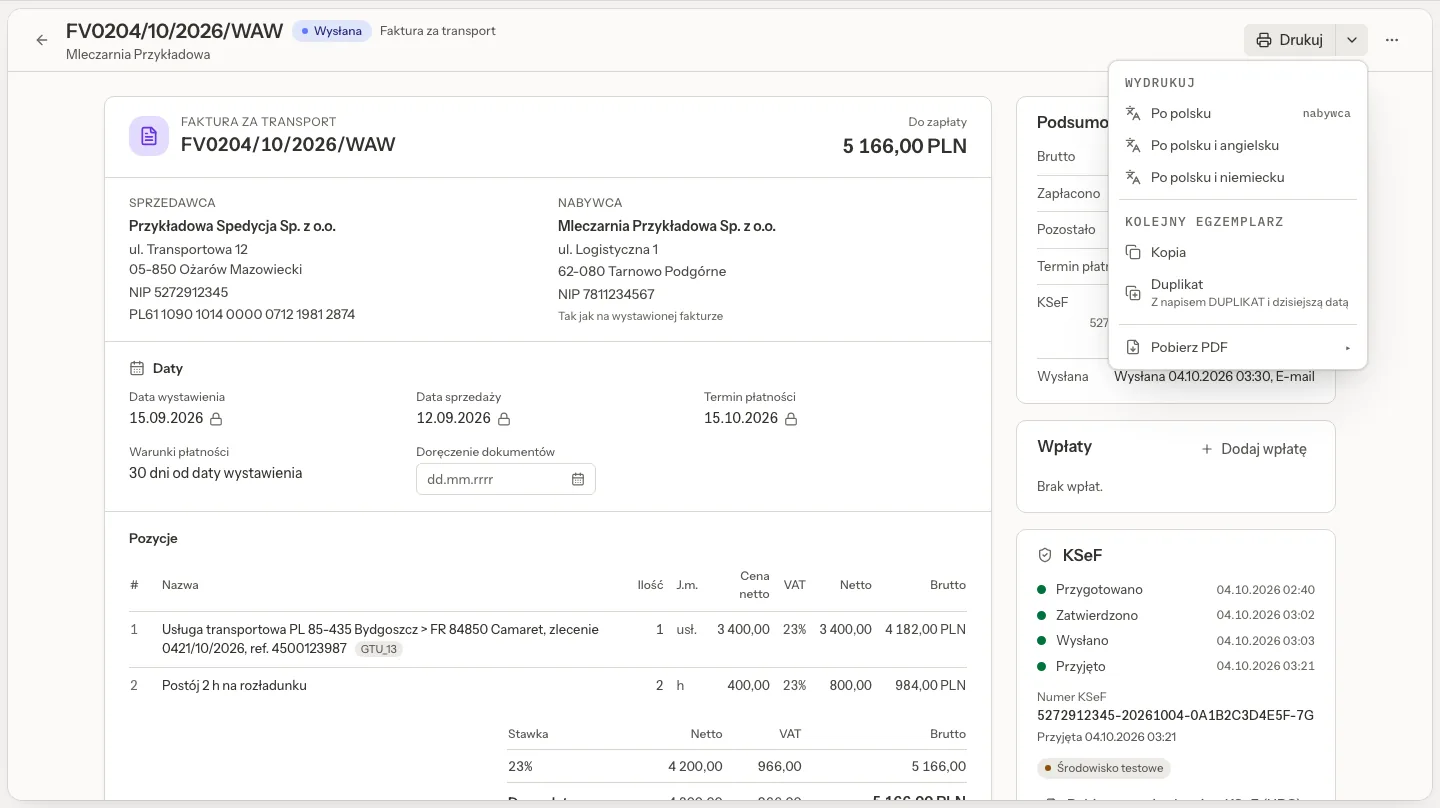1440x808 pixels.
Task: Select the buyer's "NIP 7811234567" text
Action: pos(607,294)
